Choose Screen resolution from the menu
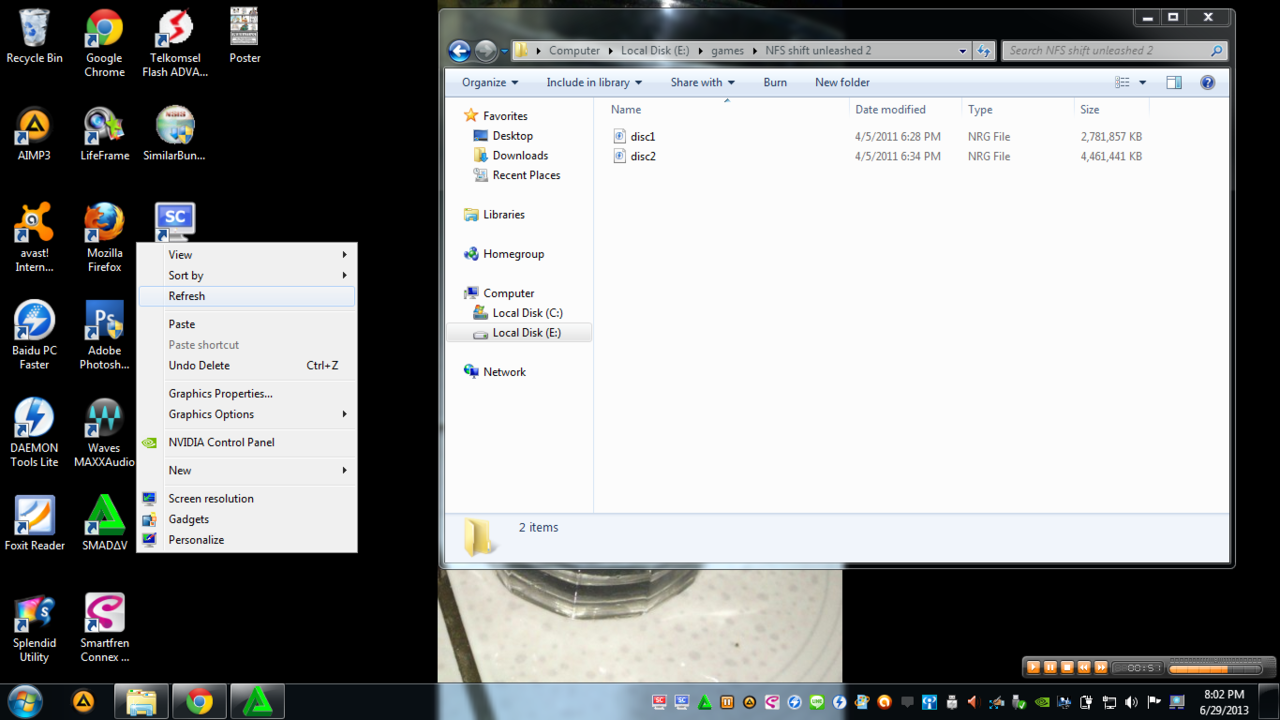This screenshot has width=1280, height=720. tap(246, 499)
